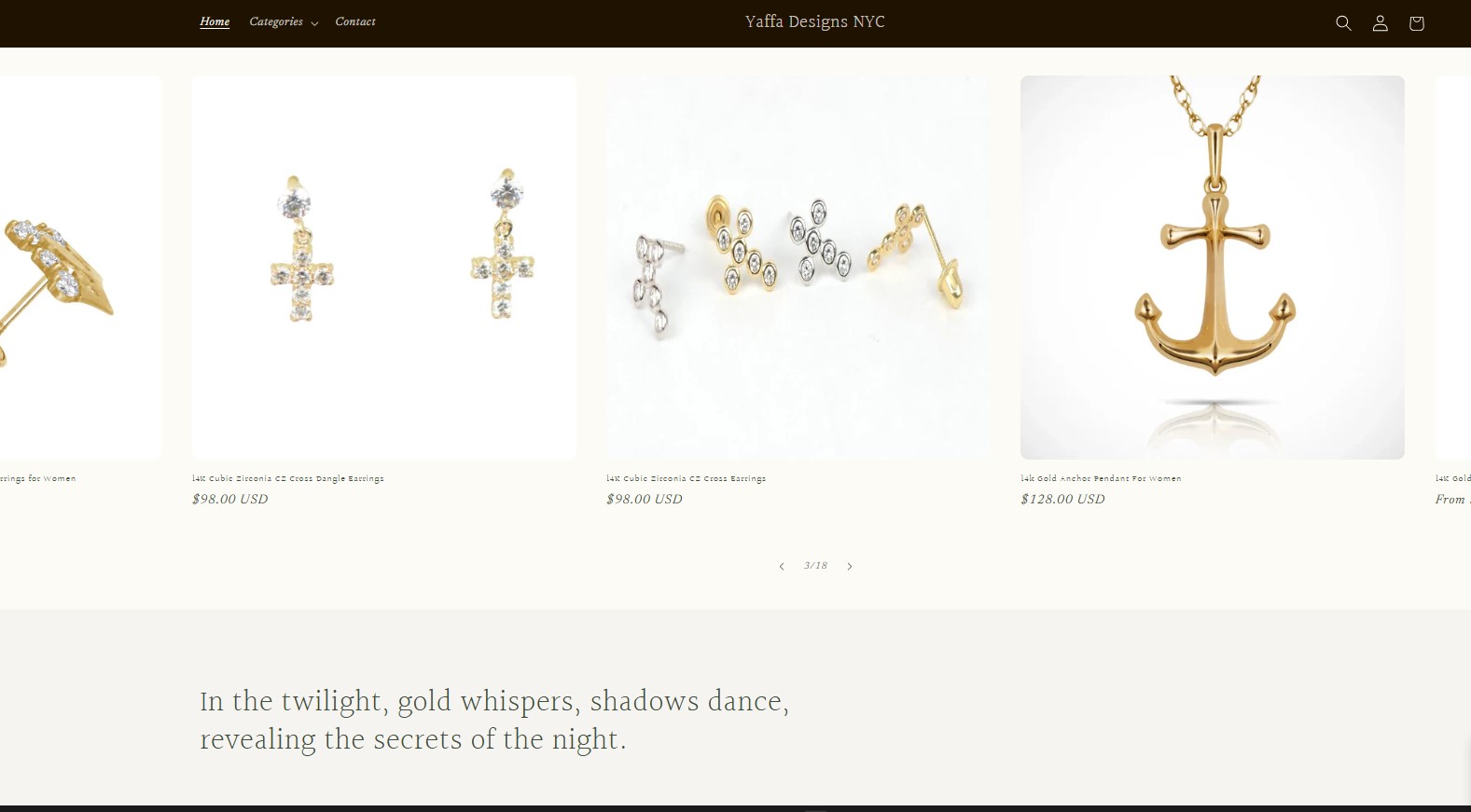
Task: Open 14k Gold Anchor Pendant For Women link
Action: (x=1101, y=478)
